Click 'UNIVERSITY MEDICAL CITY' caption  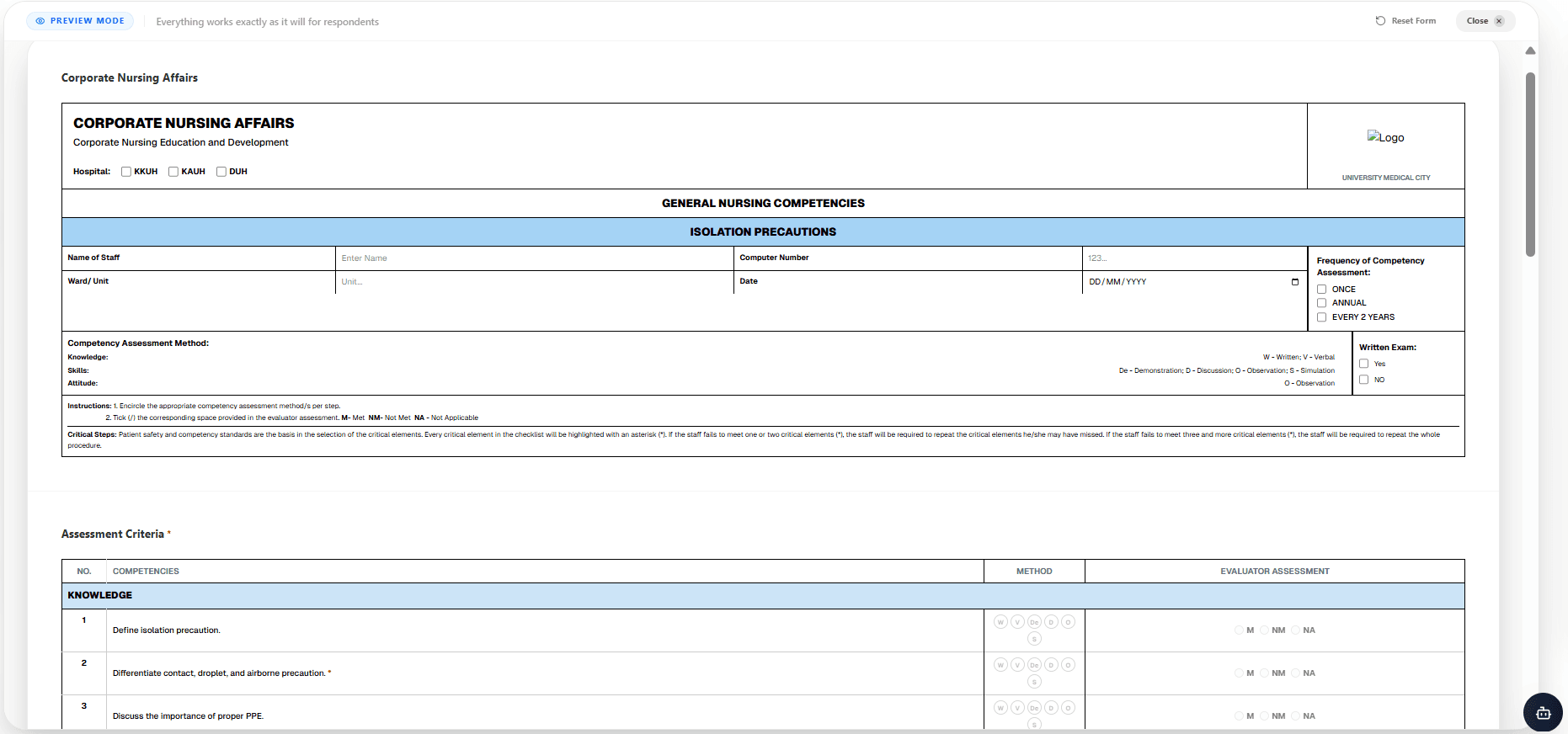tap(1386, 178)
